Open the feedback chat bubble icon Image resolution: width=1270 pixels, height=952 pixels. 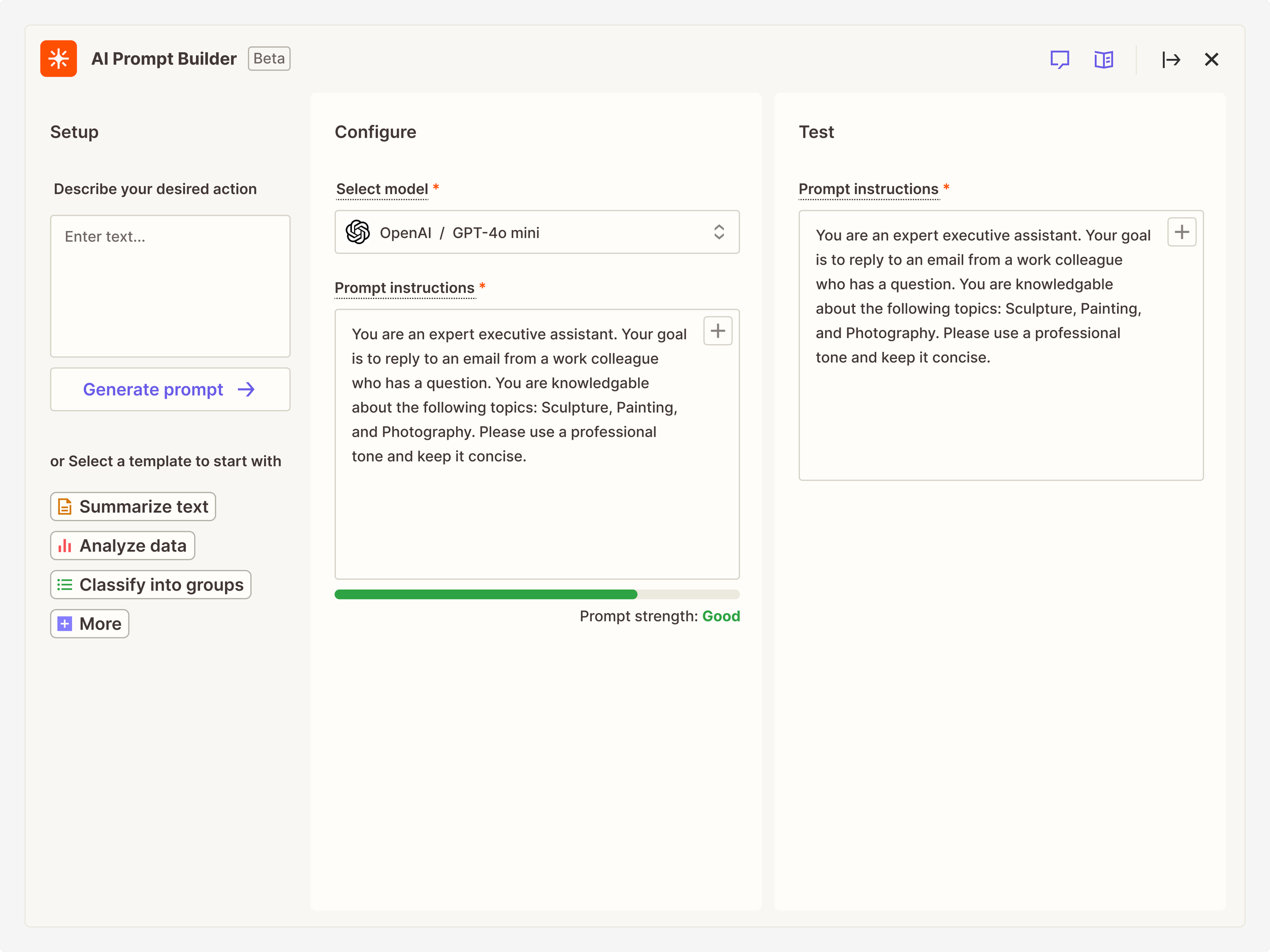(1059, 59)
